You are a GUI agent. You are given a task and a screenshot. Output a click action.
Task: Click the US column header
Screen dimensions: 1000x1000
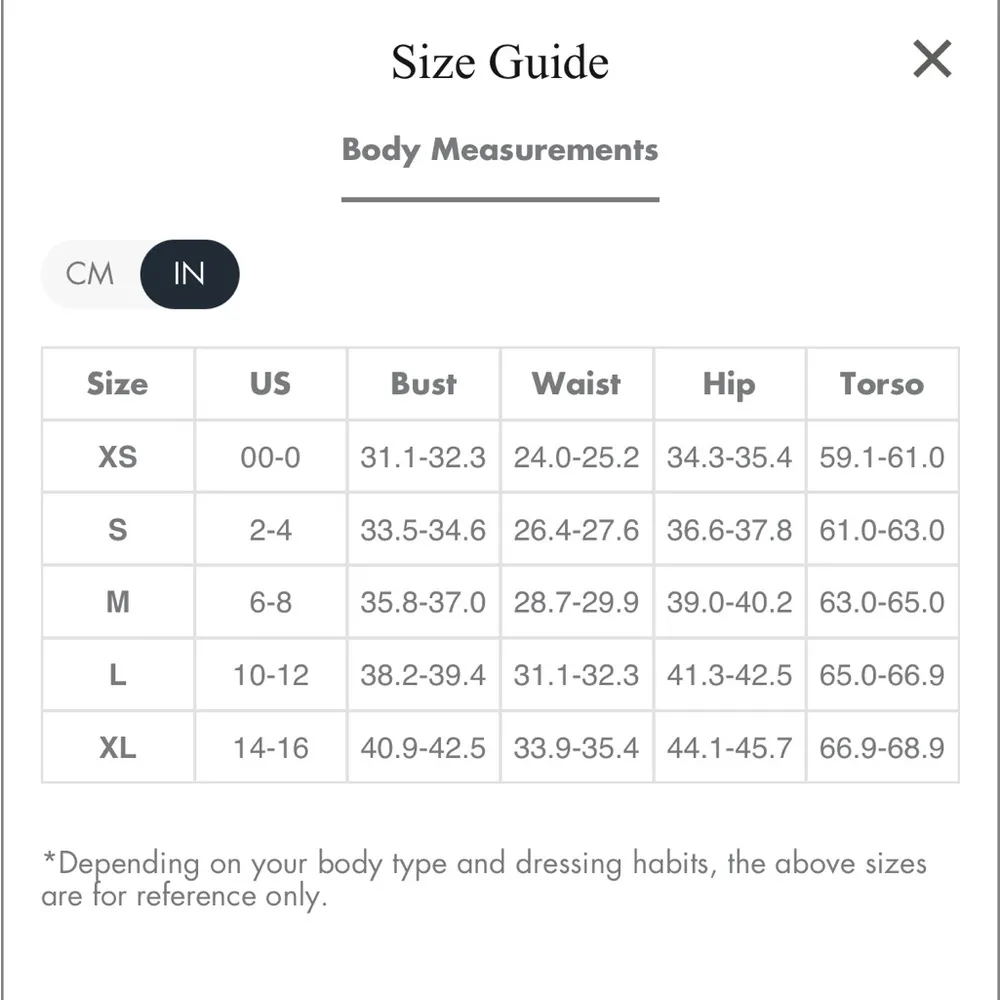click(x=270, y=384)
